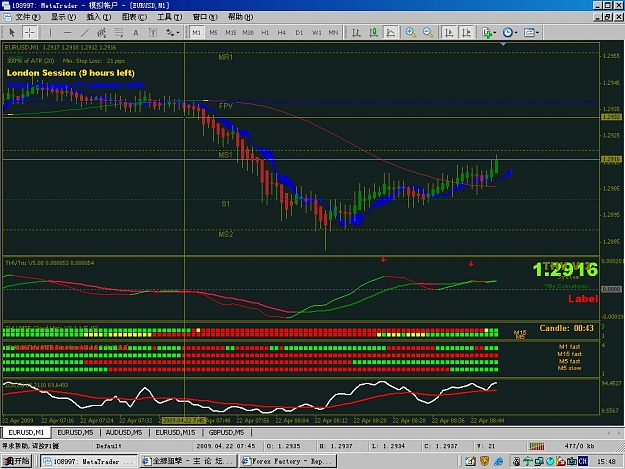
Task: Click the connection bars icon in status bar
Action: tap(537, 446)
